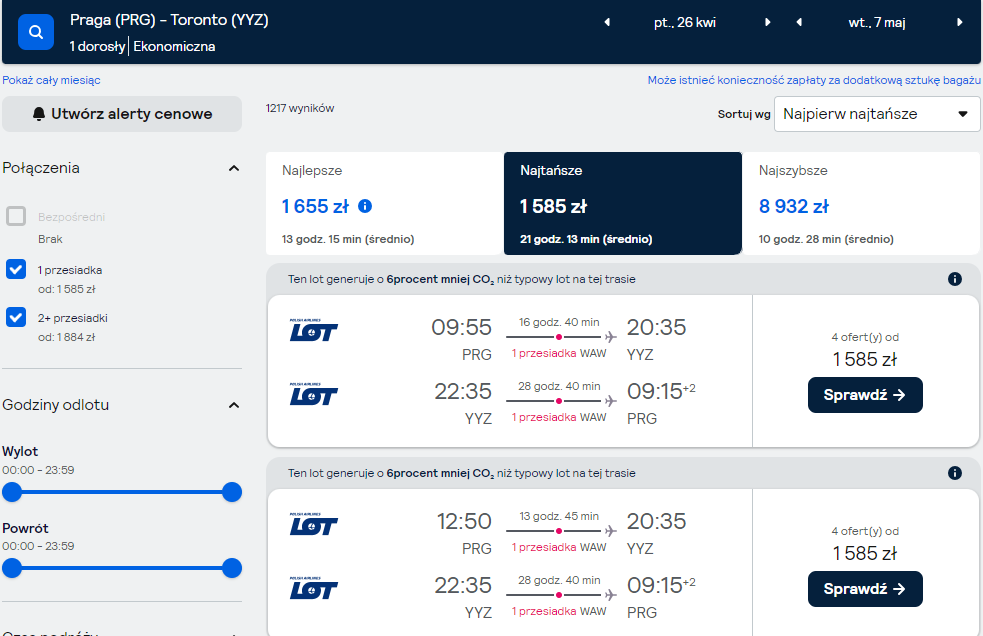Image resolution: width=983 pixels, height=636 pixels.
Task: Select the Najlepsze tab
Action: coord(384,203)
